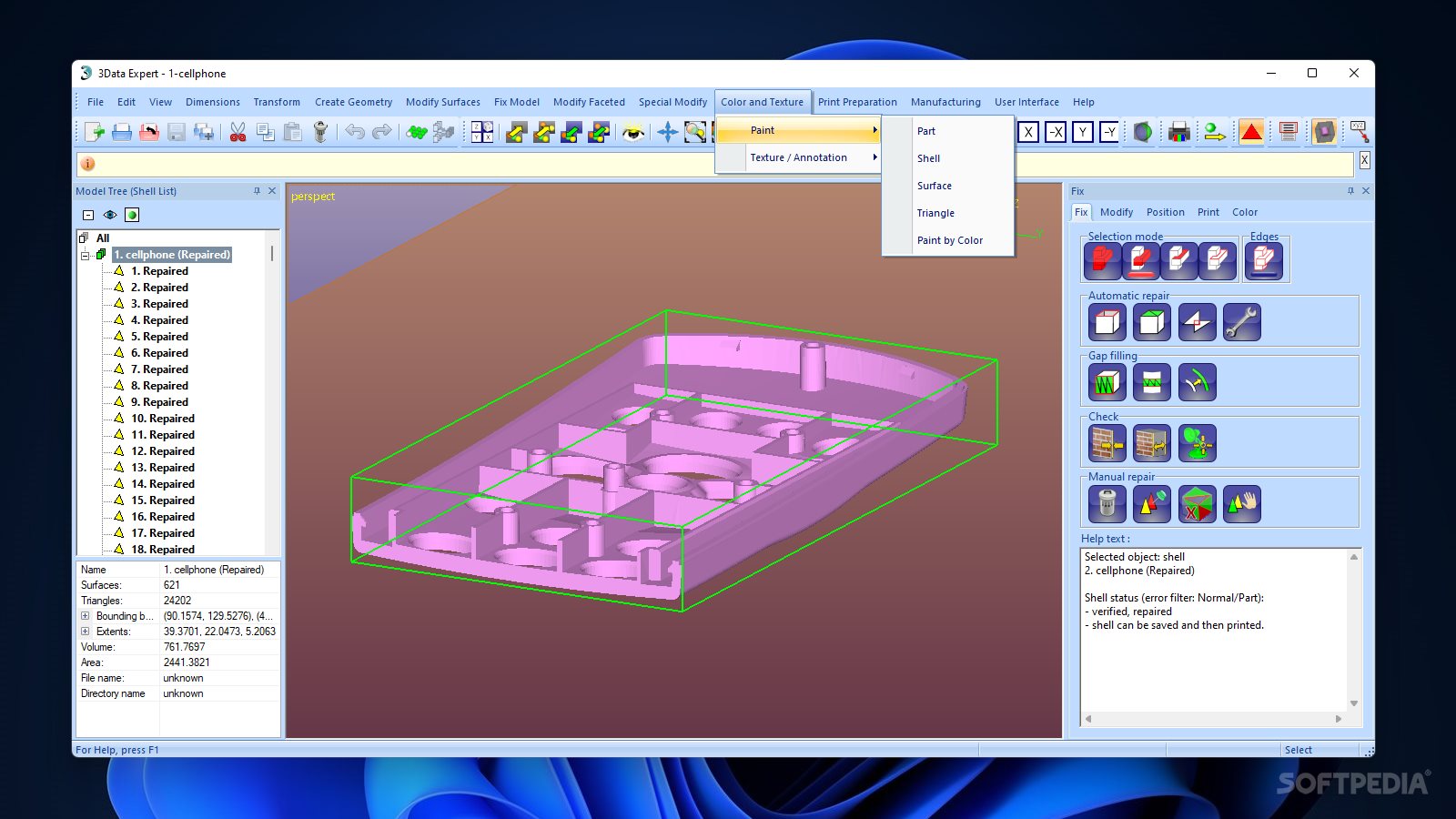Click the cube with red X Manual repair icon
Screen dimensions: 1456x819
pos(1197,503)
